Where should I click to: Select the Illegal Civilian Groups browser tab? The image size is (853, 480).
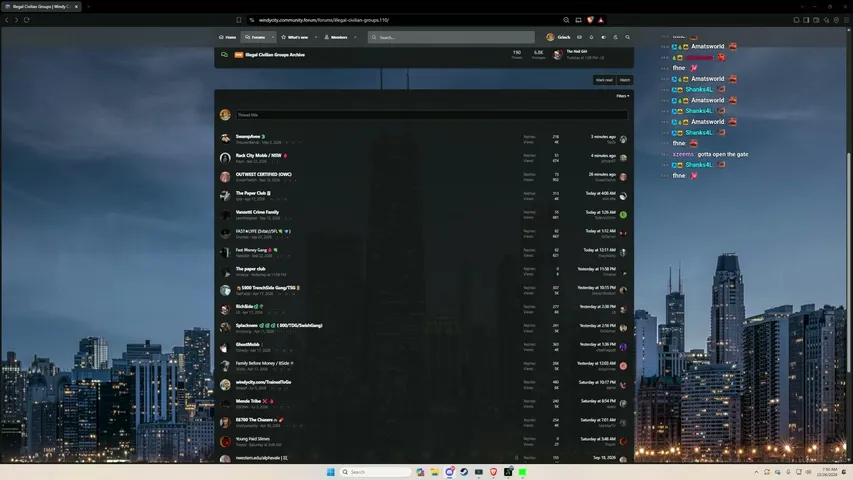pyautogui.click(x=41, y=7)
